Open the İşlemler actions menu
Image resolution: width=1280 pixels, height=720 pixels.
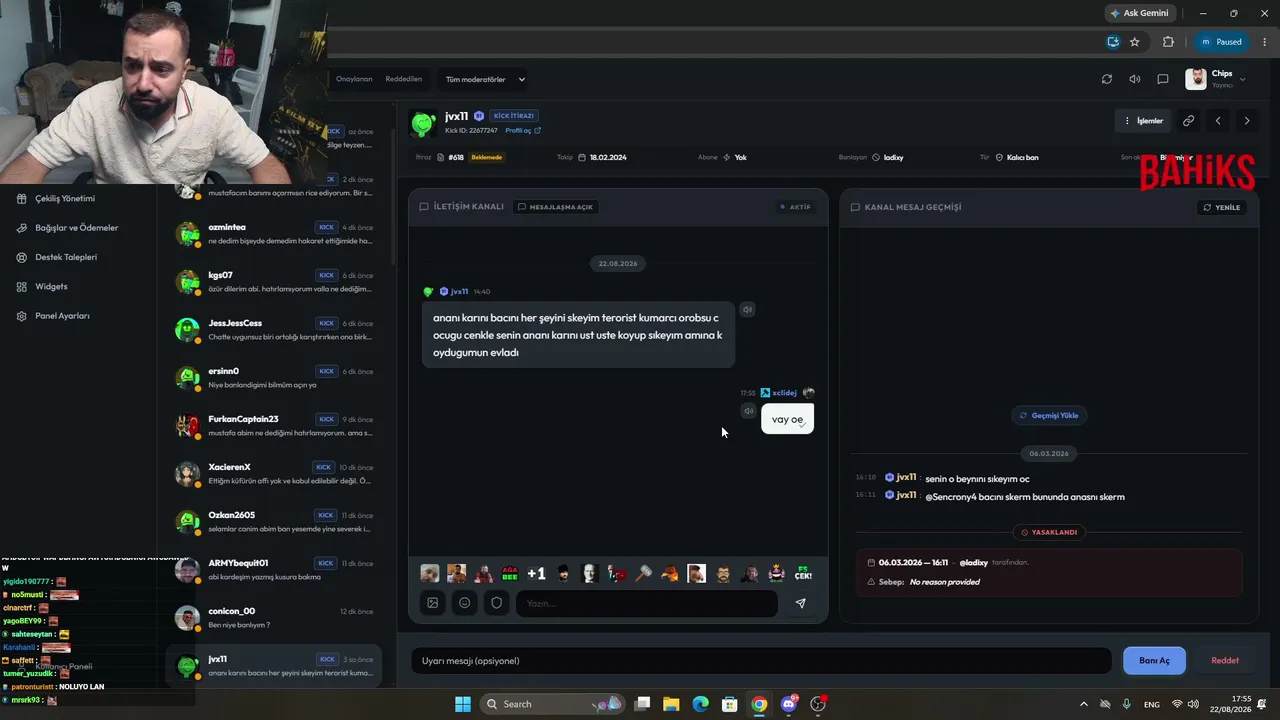pos(1144,121)
